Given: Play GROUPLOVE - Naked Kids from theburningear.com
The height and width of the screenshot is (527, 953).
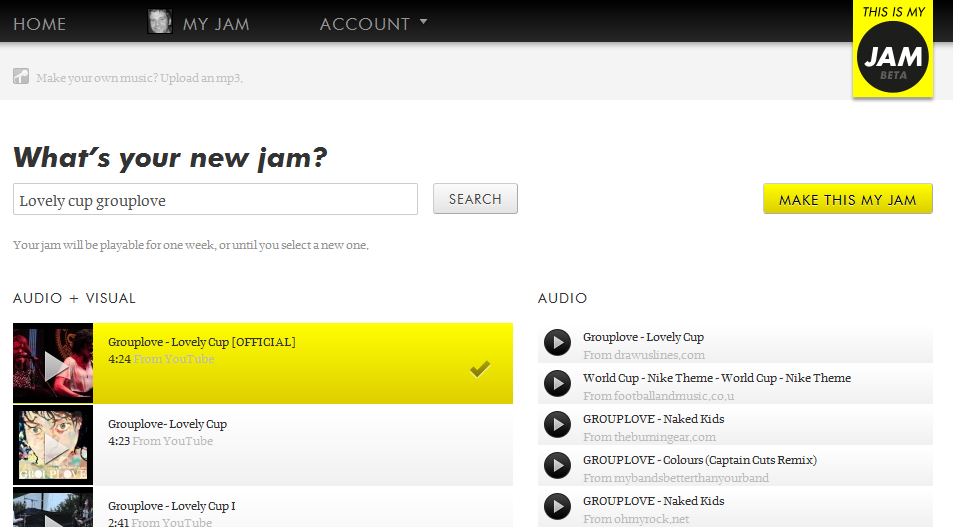Looking at the screenshot, I should pyautogui.click(x=557, y=424).
